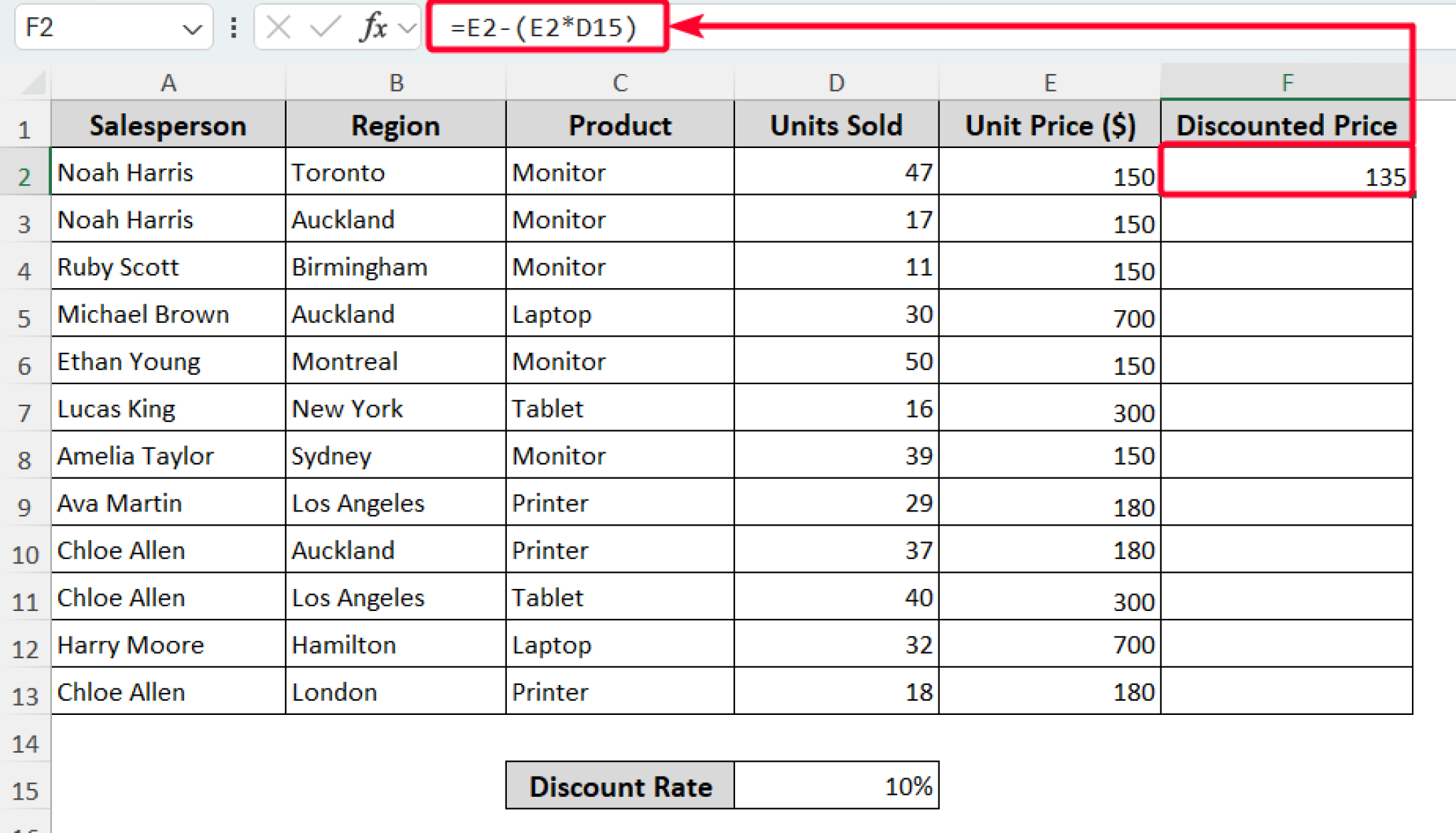Click the vertical ellipsis beside the Name Box
Screen dimensions: 1456x833
click(233, 28)
